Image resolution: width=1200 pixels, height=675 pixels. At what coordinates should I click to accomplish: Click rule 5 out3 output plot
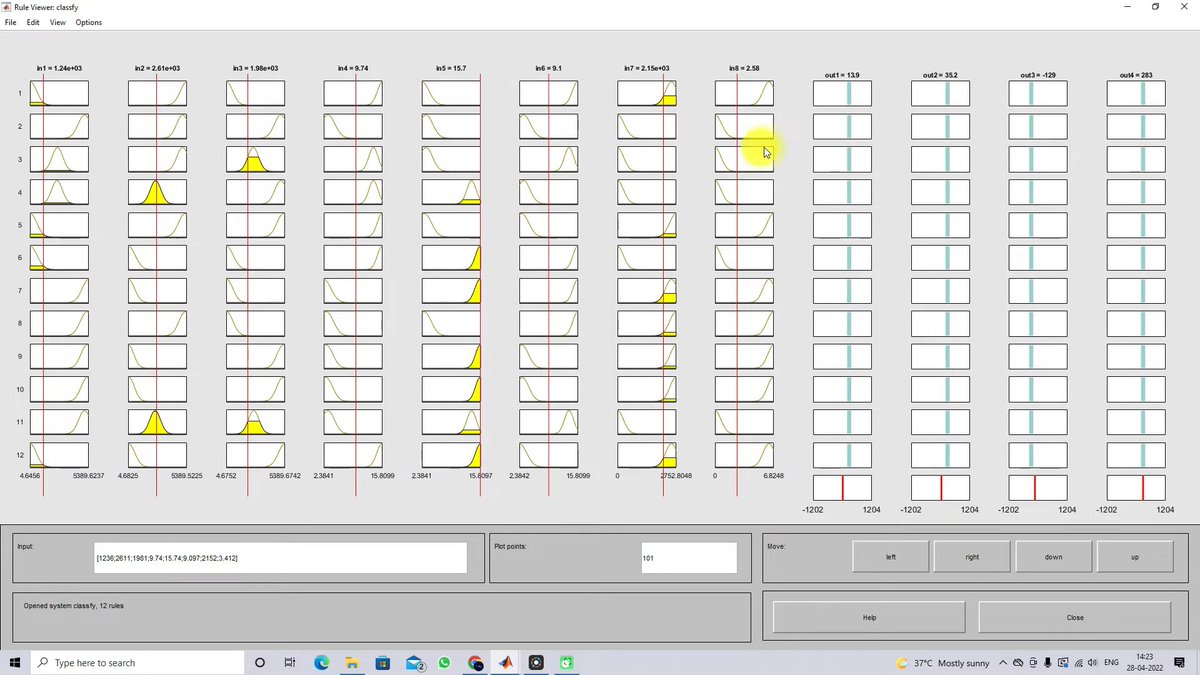(1038, 225)
